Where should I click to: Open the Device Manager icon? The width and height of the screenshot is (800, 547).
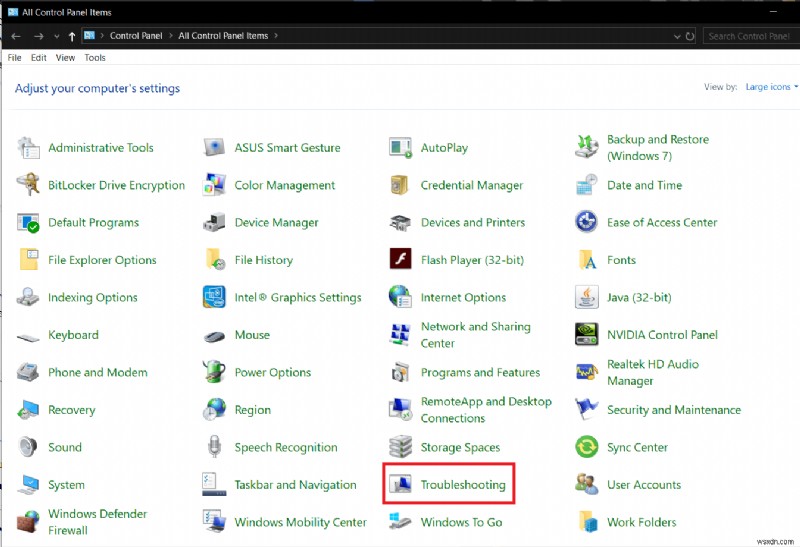click(x=215, y=223)
